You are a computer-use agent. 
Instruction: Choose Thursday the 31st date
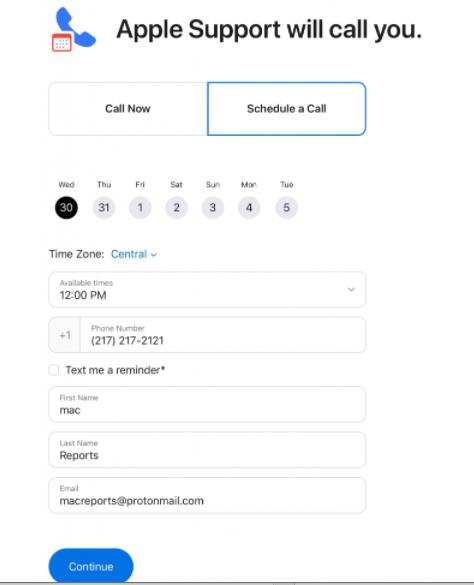click(104, 207)
